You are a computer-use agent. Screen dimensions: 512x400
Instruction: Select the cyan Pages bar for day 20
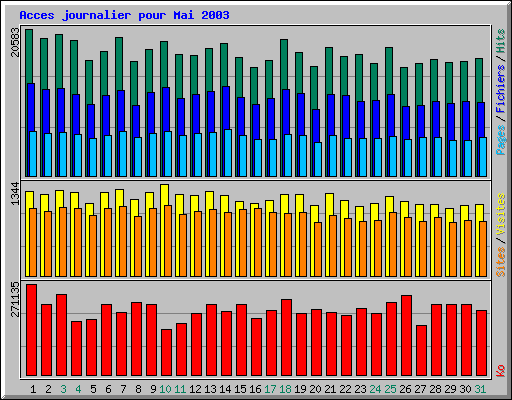pyautogui.click(x=318, y=159)
